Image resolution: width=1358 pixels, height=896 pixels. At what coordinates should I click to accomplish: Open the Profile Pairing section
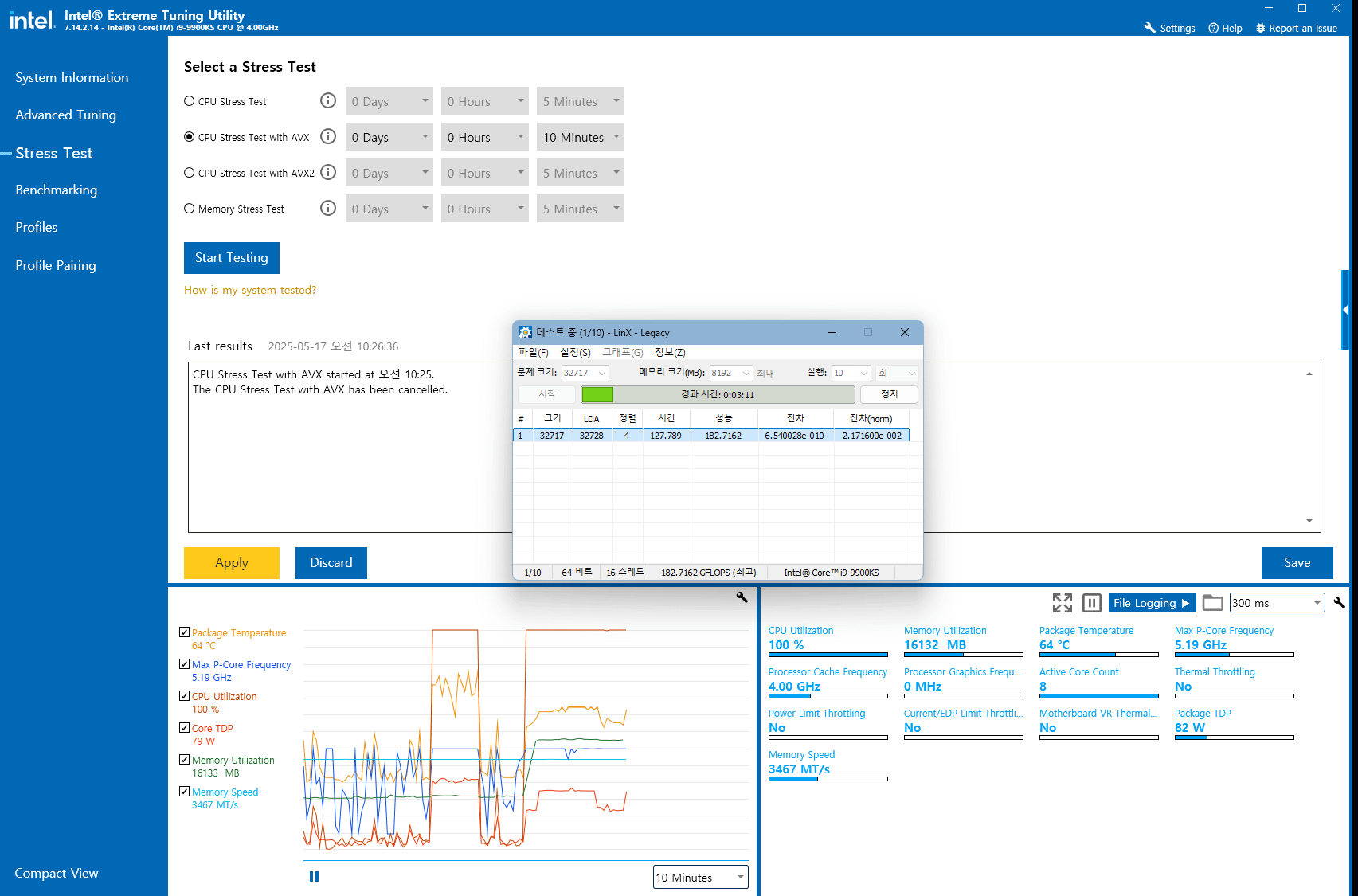coord(56,265)
